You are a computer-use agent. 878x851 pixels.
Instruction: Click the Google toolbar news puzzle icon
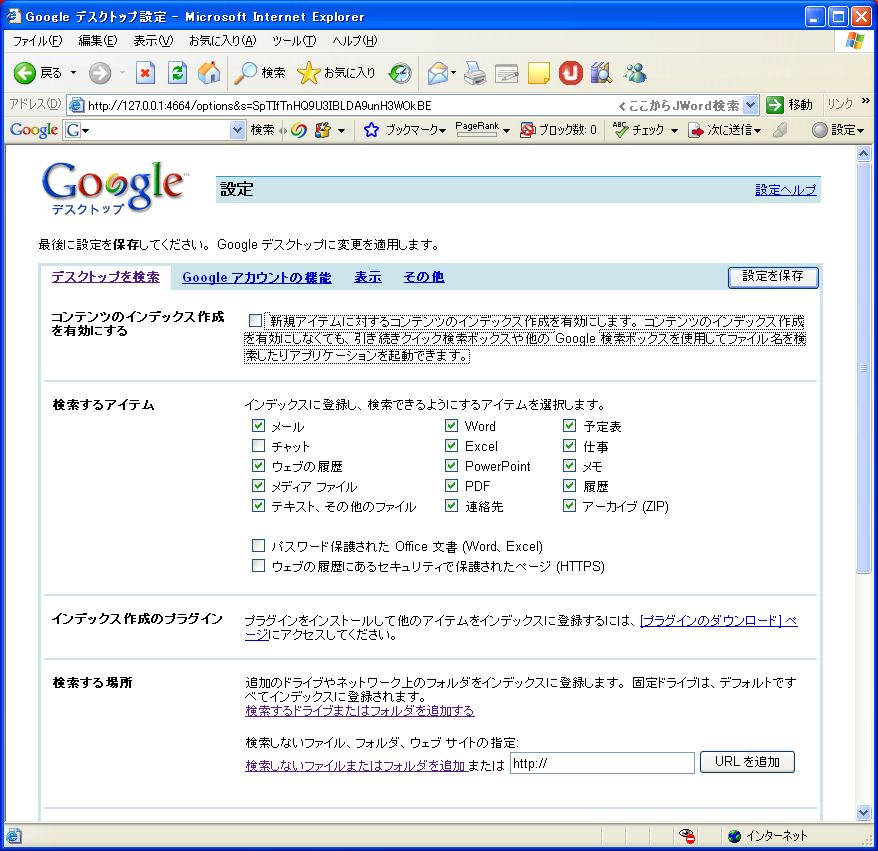tap(323, 130)
